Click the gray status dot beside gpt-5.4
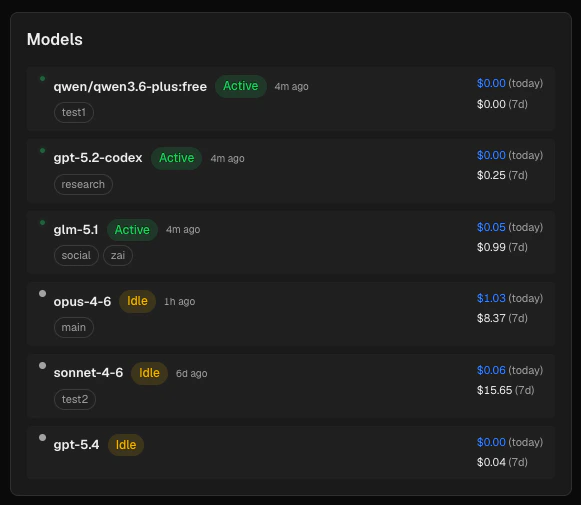Screen dimensions: 581x505 coord(42,437)
